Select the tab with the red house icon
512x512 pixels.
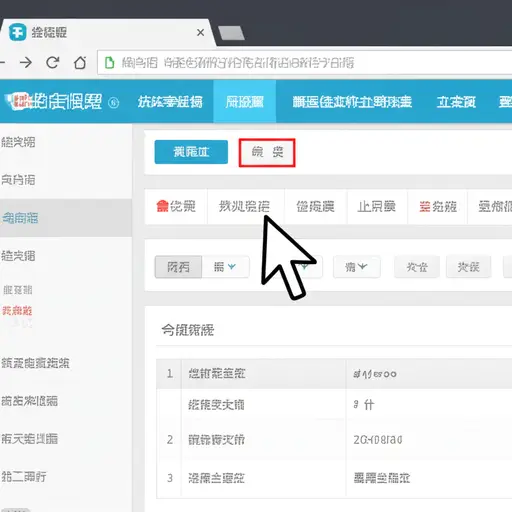tap(176, 206)
